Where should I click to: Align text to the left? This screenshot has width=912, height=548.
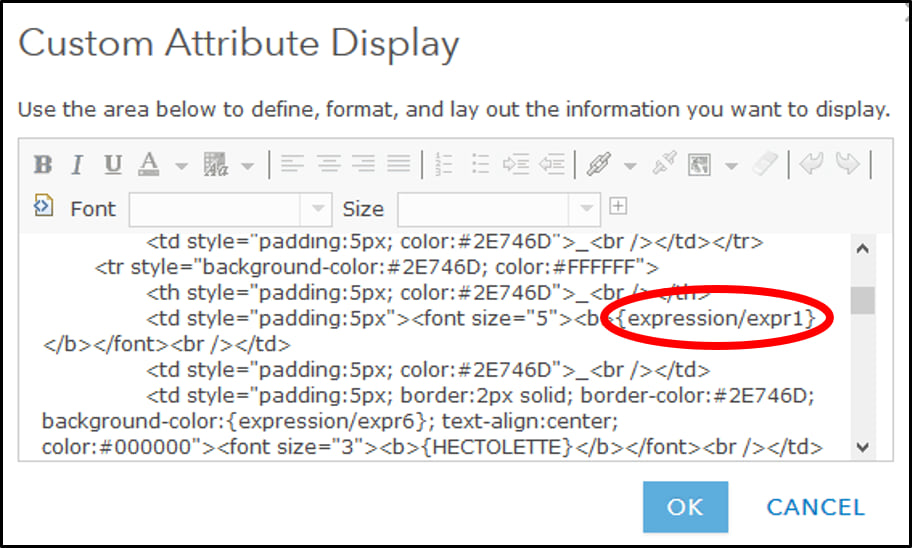coord(292,164)
